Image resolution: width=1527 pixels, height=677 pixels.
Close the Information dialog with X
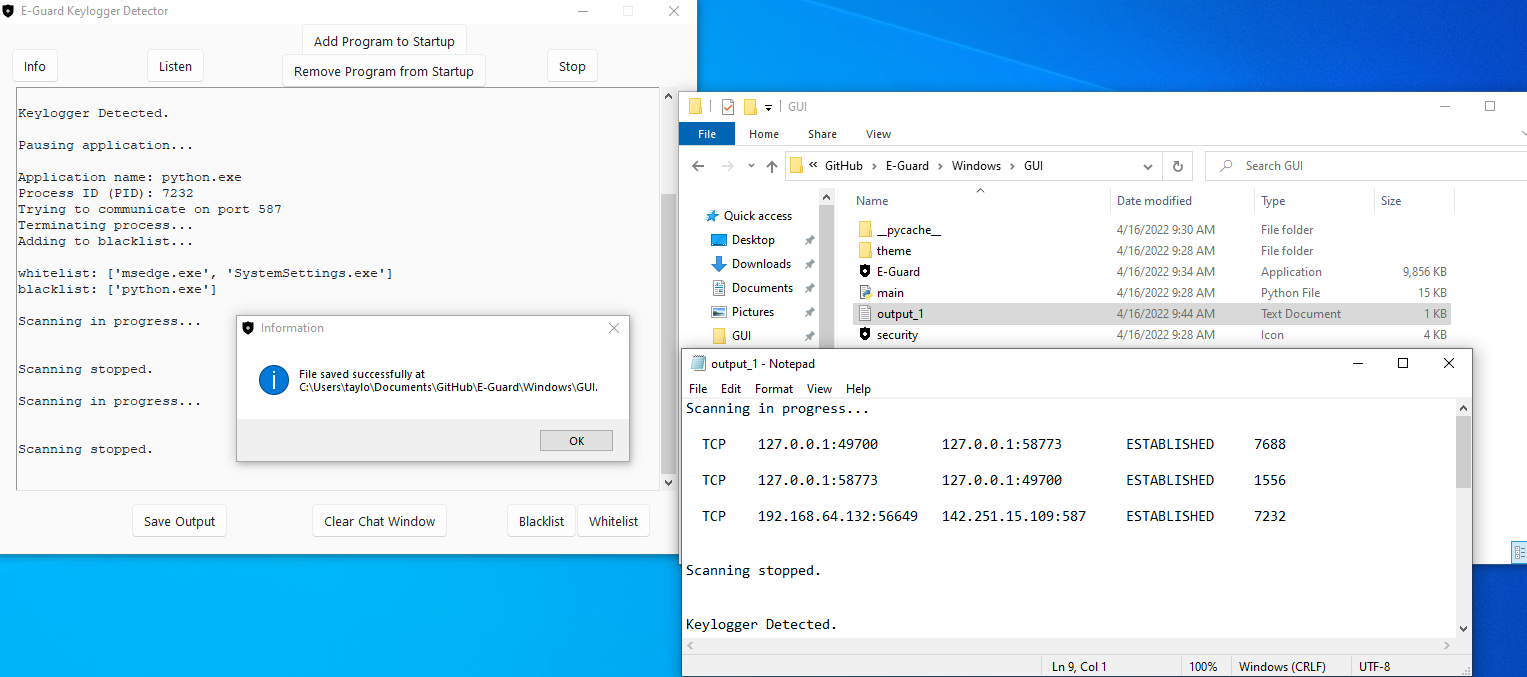(614, 328)
